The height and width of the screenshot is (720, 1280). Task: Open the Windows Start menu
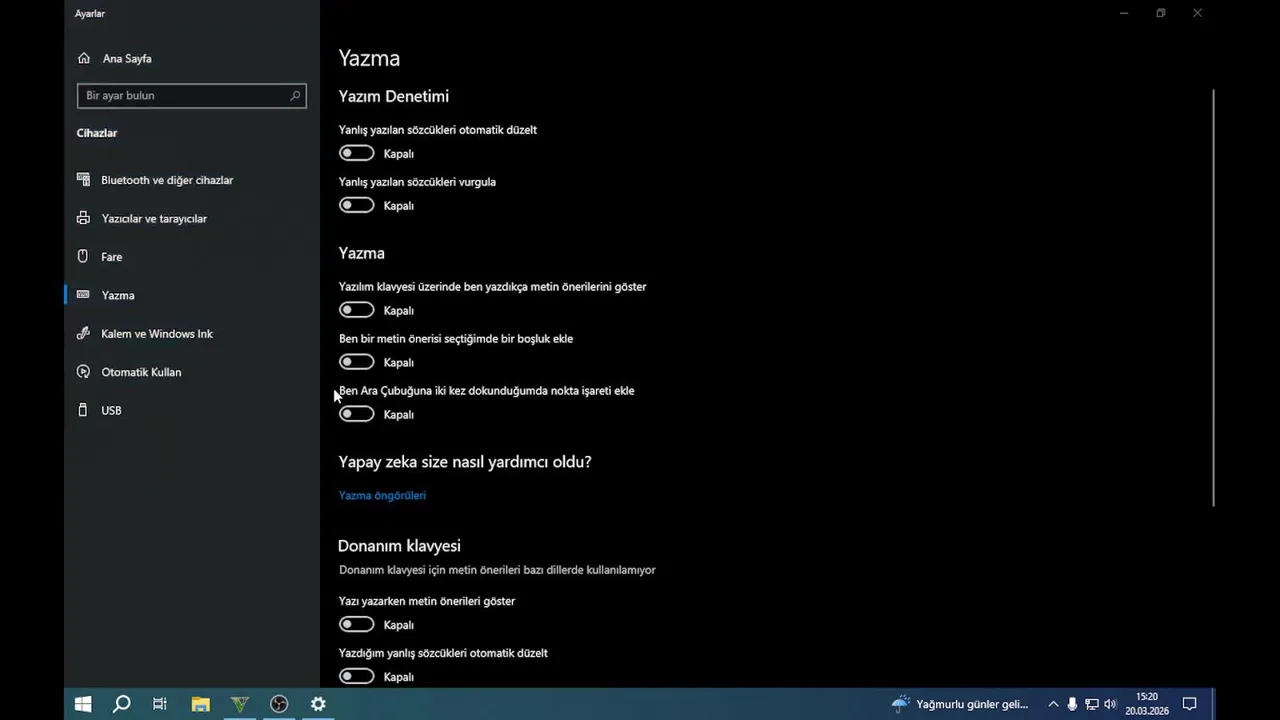pos(83,704)
